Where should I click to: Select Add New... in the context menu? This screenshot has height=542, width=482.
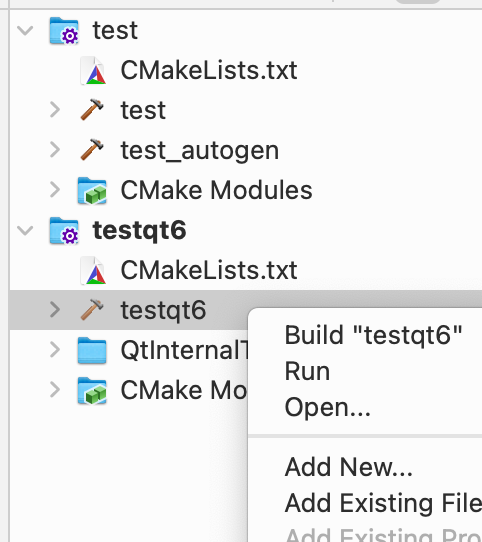(x=349, y=467)
